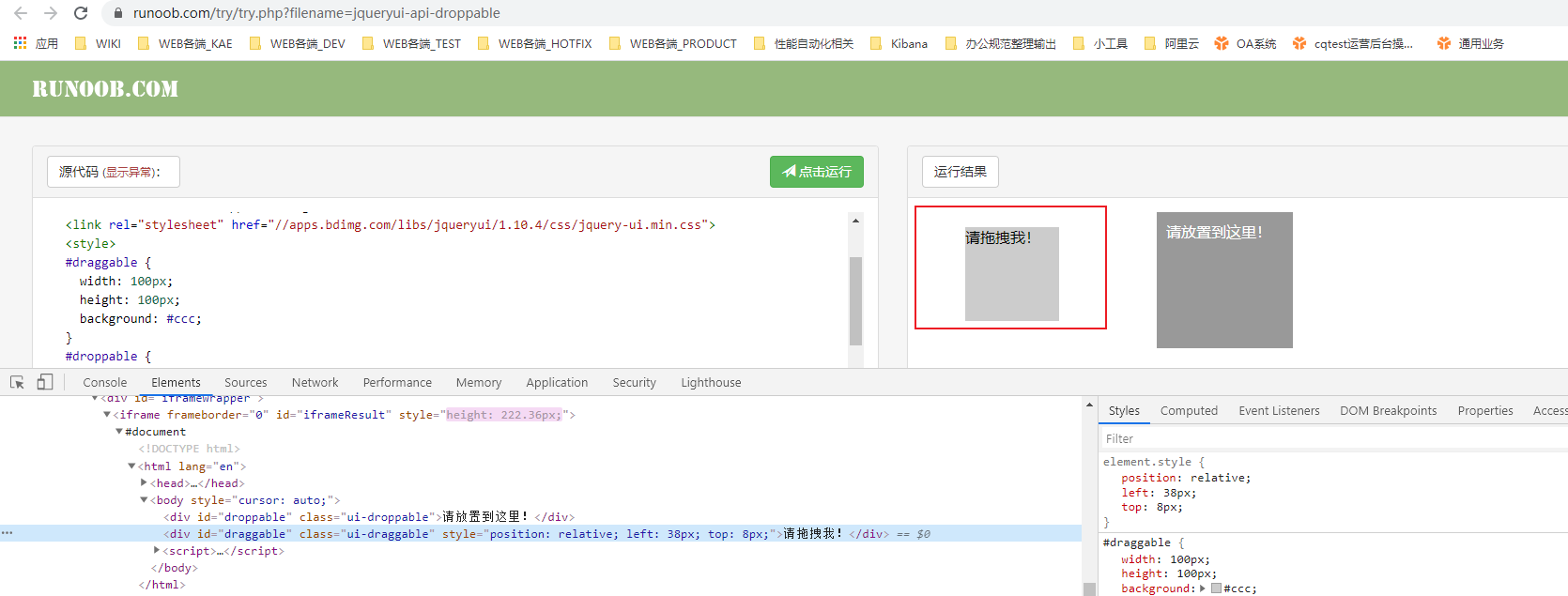Select the Event Listeners sidebar tab

pyautogui.click(x=1279, y=410)
